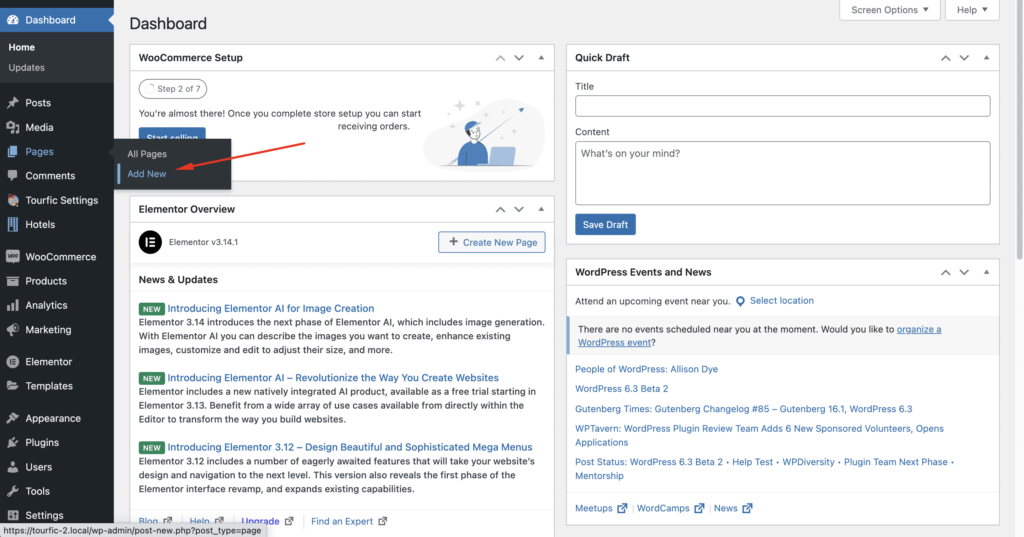Click the page vertical scrollbar
The width and height of the screenshot is (1024, 537).
point(1020,131)
